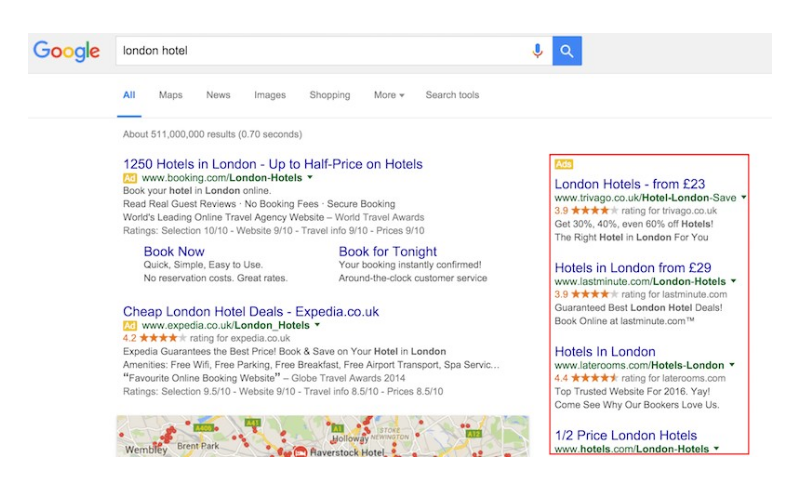Switch to the Images tab
806x503 pixels.
point(270,95)
